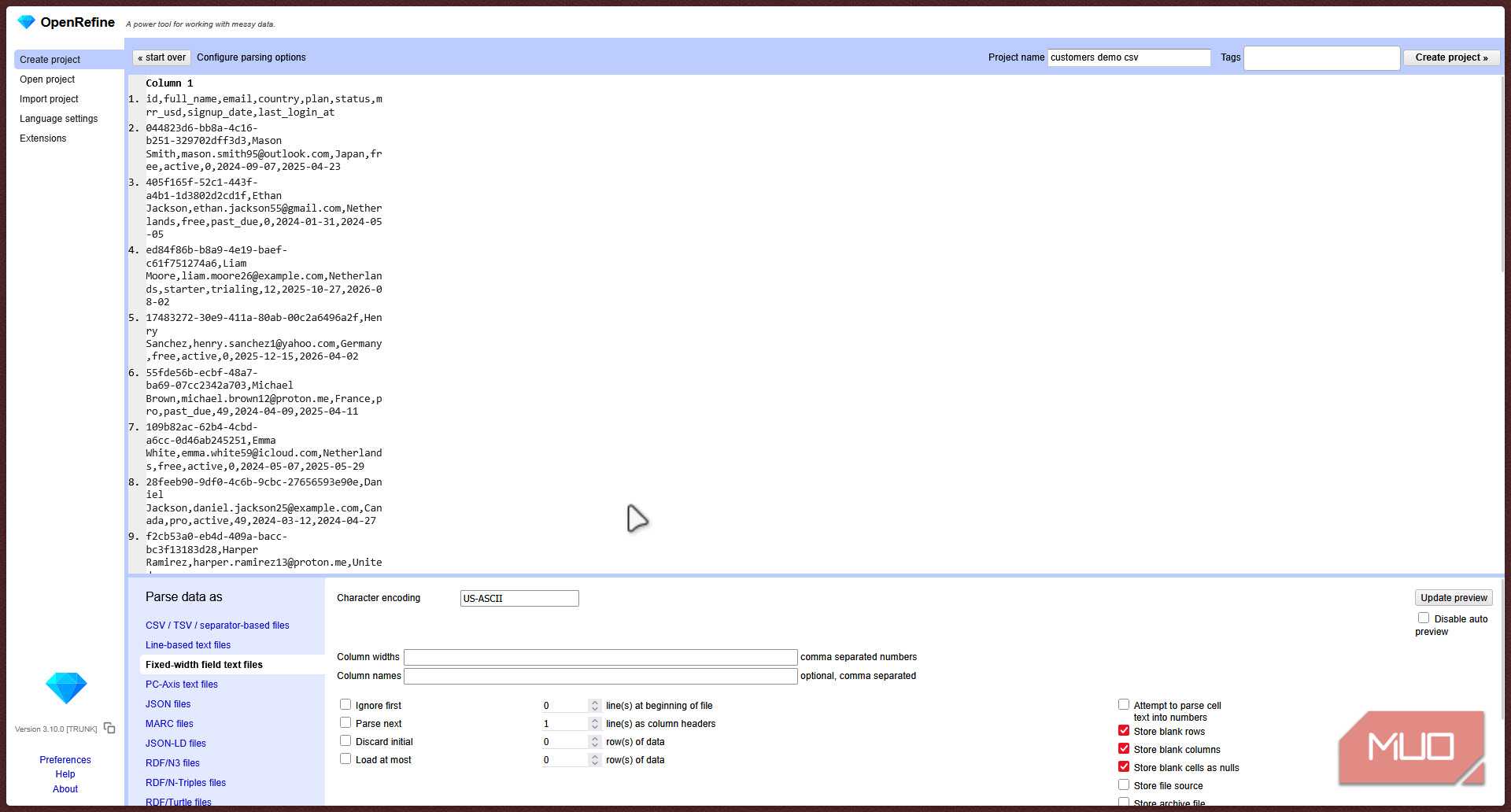Uncheck Store blank rows
The image size is (1511, 812).
pos(1124,730)
